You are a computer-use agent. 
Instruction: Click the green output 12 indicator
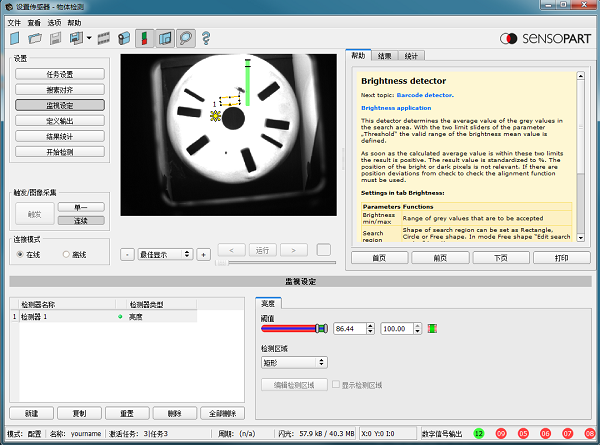[479, 434]
